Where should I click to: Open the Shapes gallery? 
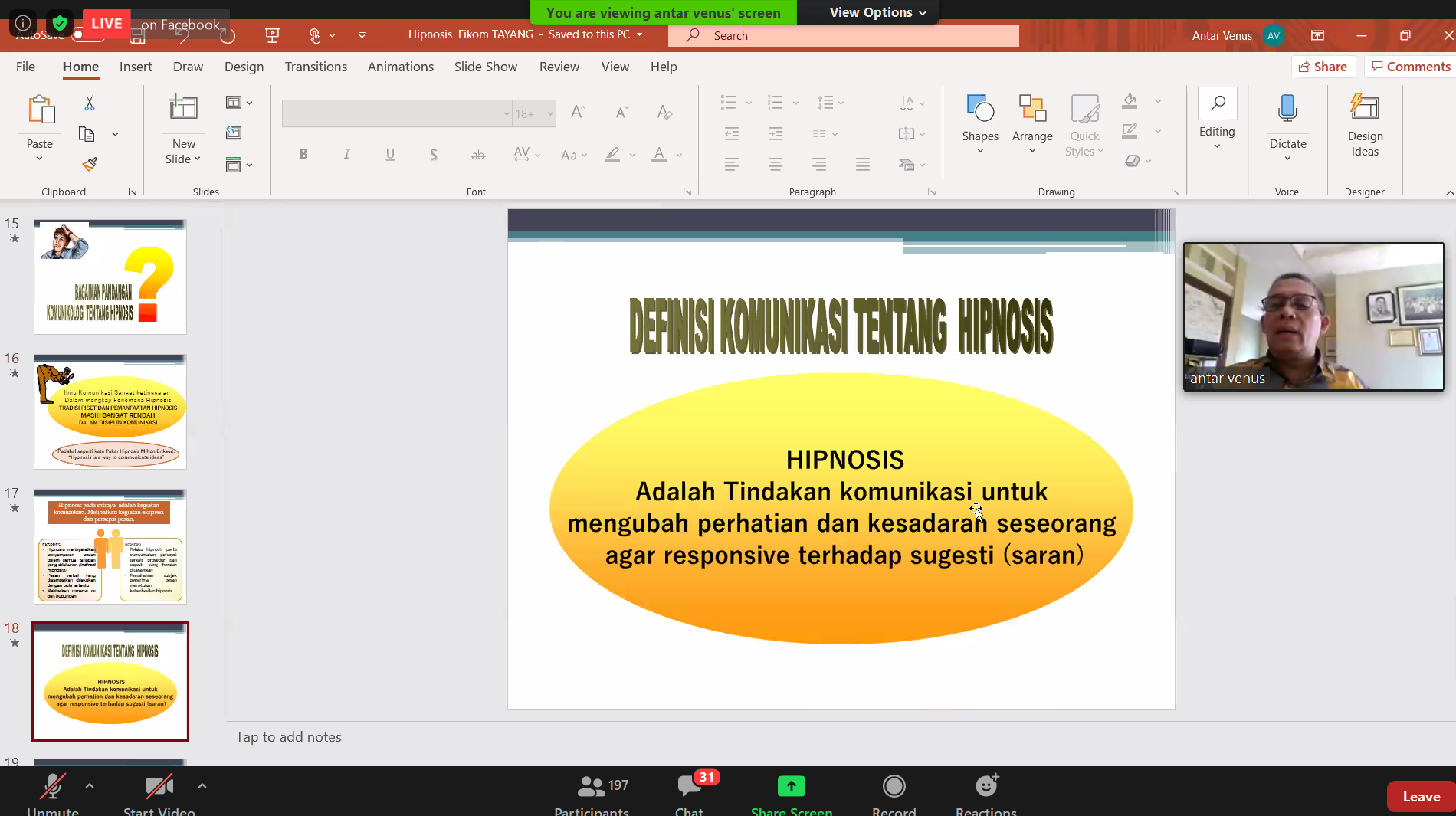point(980,123)
